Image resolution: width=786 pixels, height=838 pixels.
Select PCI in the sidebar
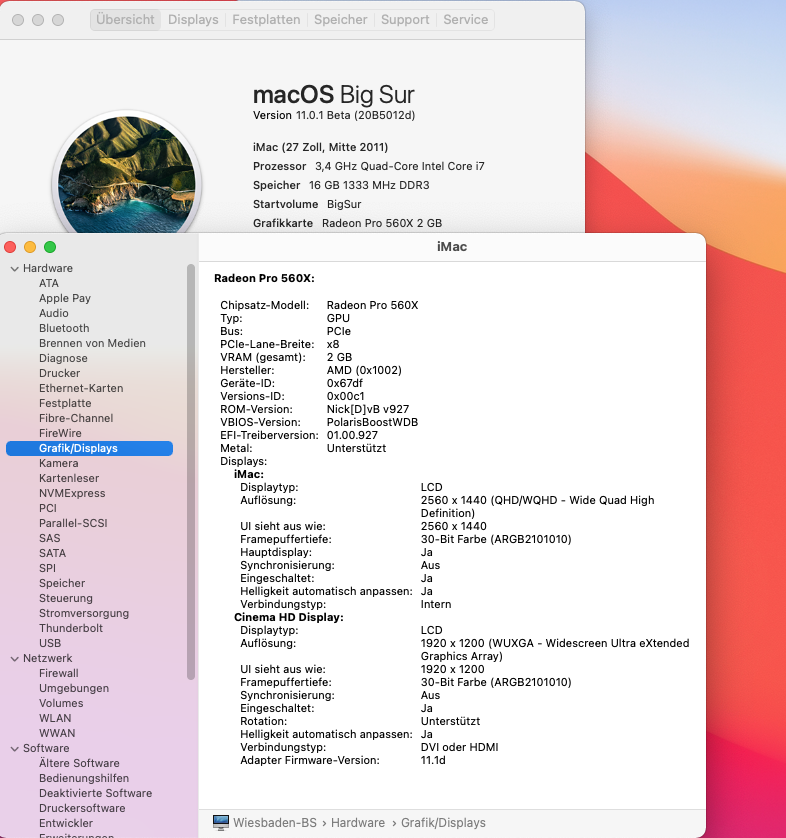click(x=48, y=508)
